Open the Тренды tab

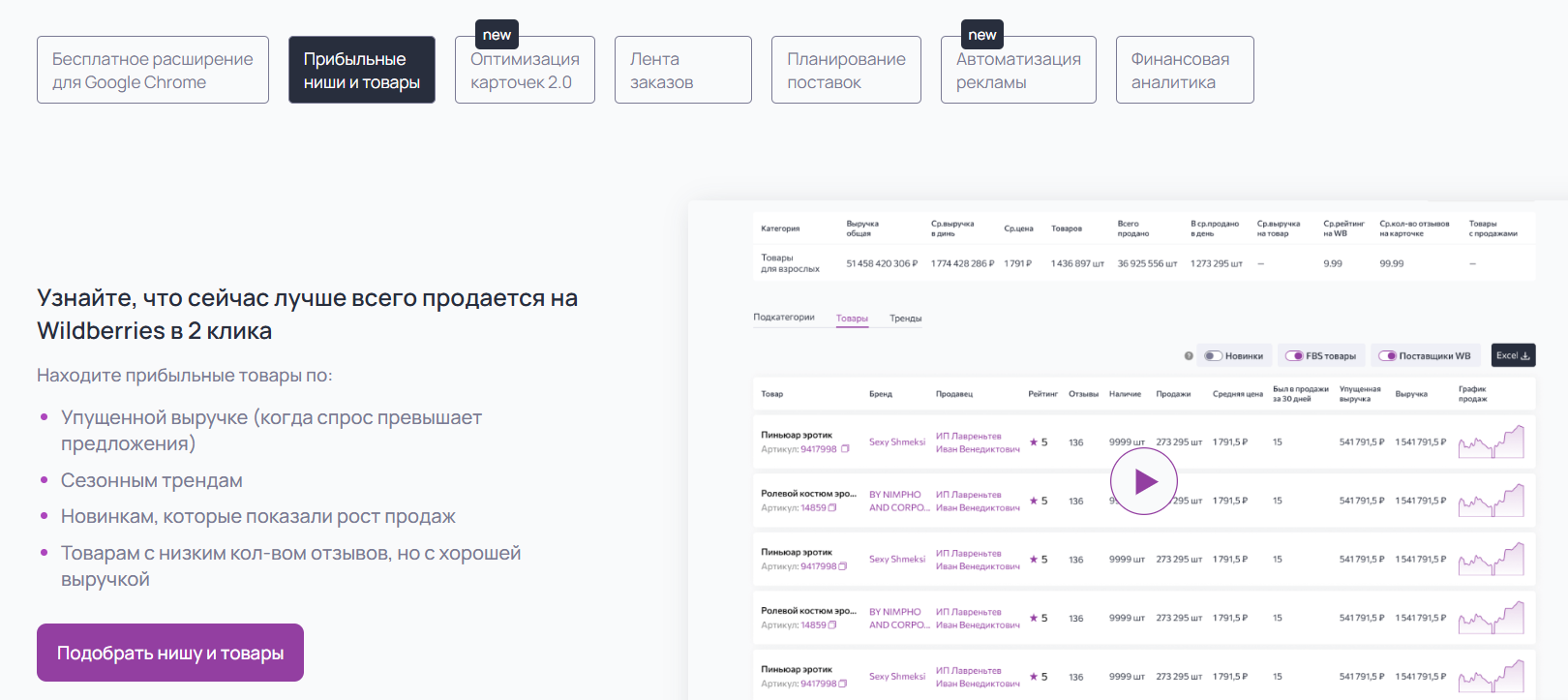coord(905,319)
